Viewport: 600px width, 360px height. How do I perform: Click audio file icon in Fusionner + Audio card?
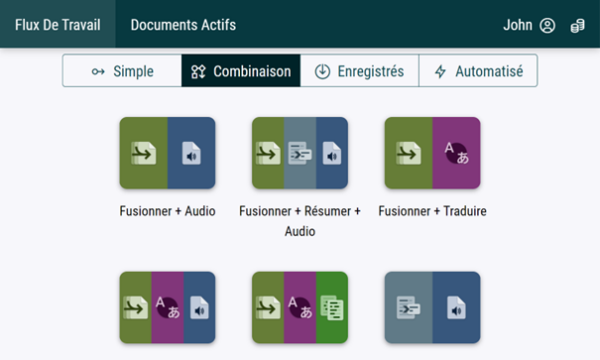[191, 153]
